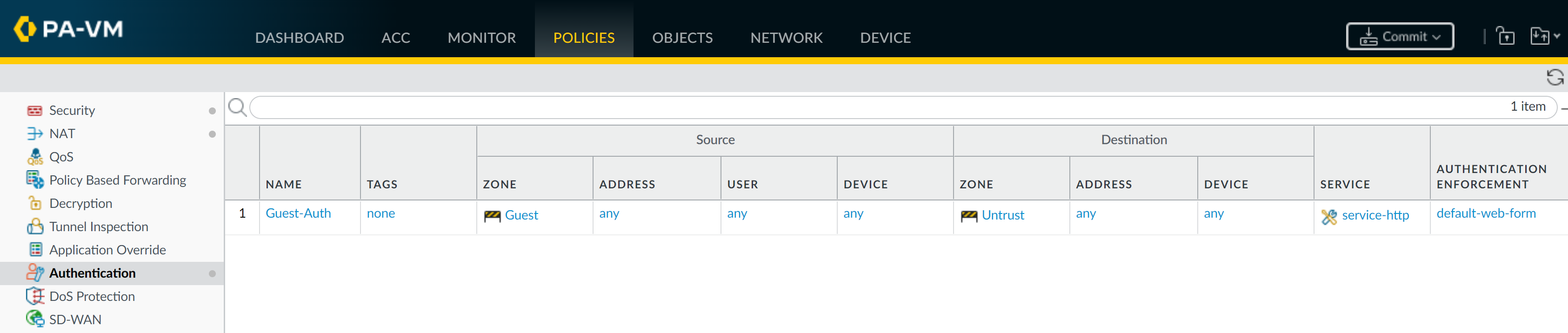The height and width of the screenshot is (333, 1568).
Task: Click the service-http service link
Action: pyautogui.click(x=1375, y=215)
